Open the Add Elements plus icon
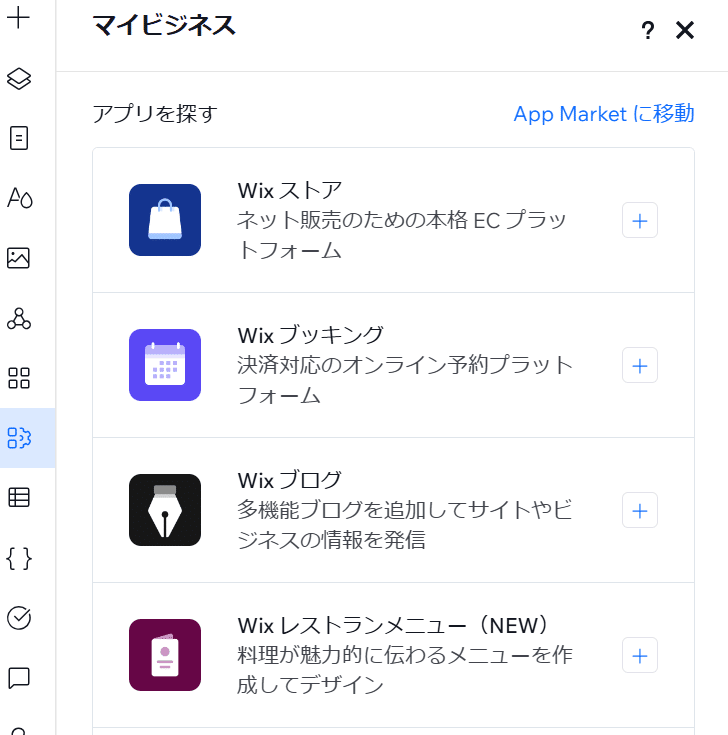The image size is (728, 735). point(19,18)
